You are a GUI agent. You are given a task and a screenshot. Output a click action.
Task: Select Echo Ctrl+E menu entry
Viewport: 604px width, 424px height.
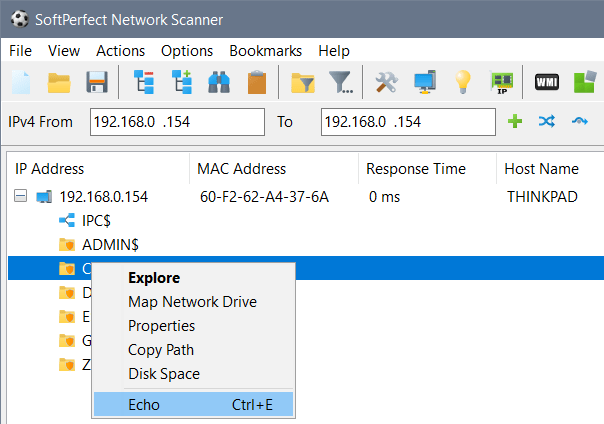pyautogui.click(x=193, y=404)
